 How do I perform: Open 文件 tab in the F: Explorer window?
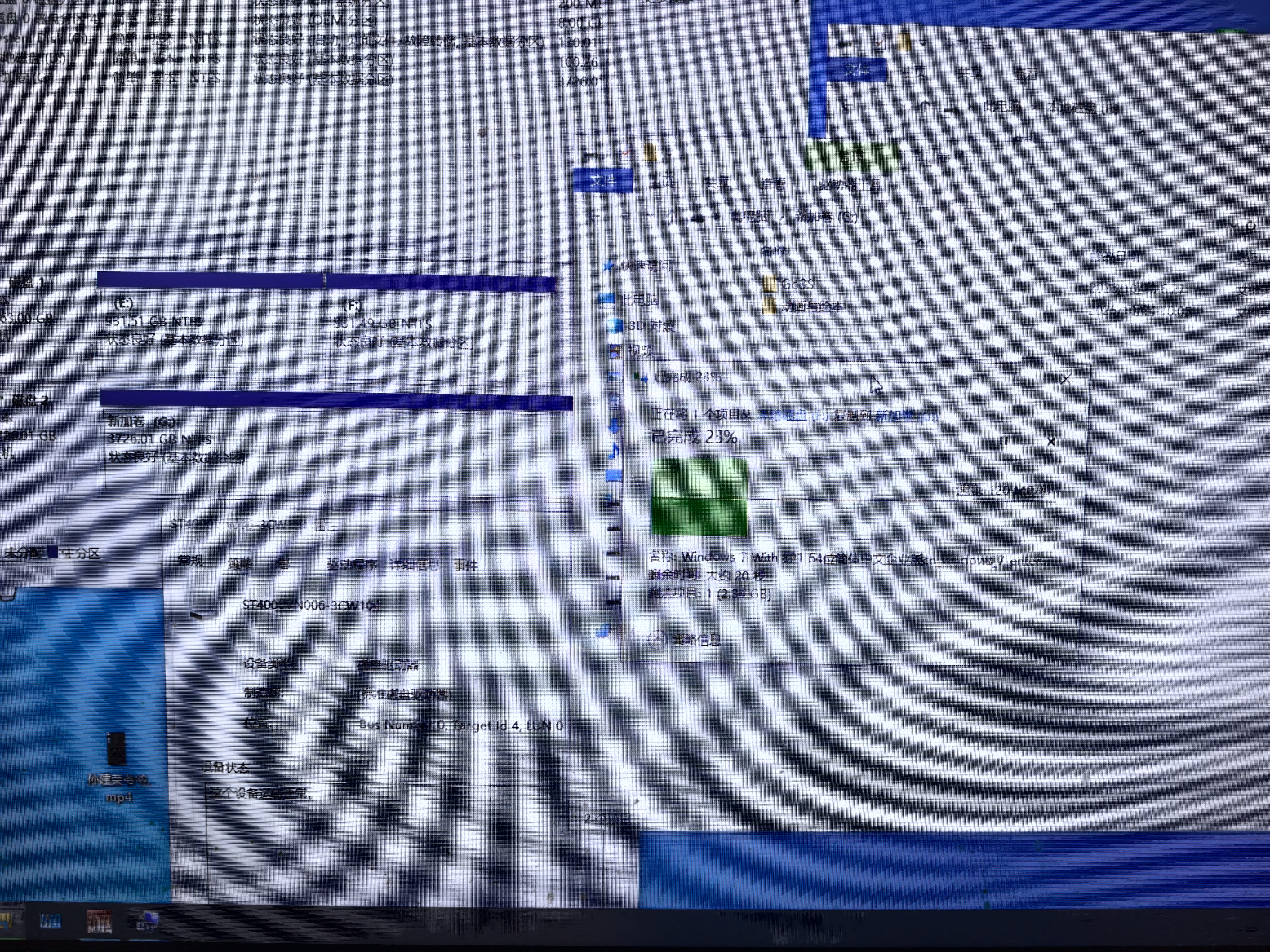[856, 70]
